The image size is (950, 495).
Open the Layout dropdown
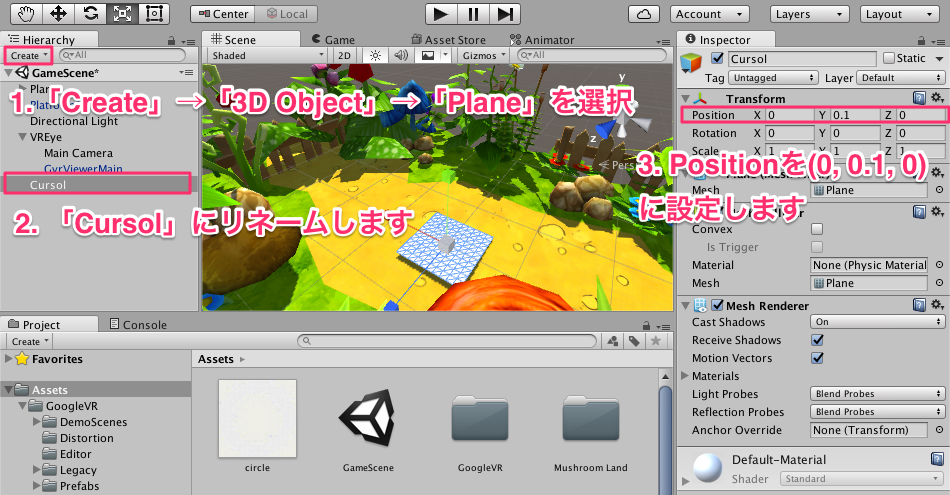[x=900, y=14]
